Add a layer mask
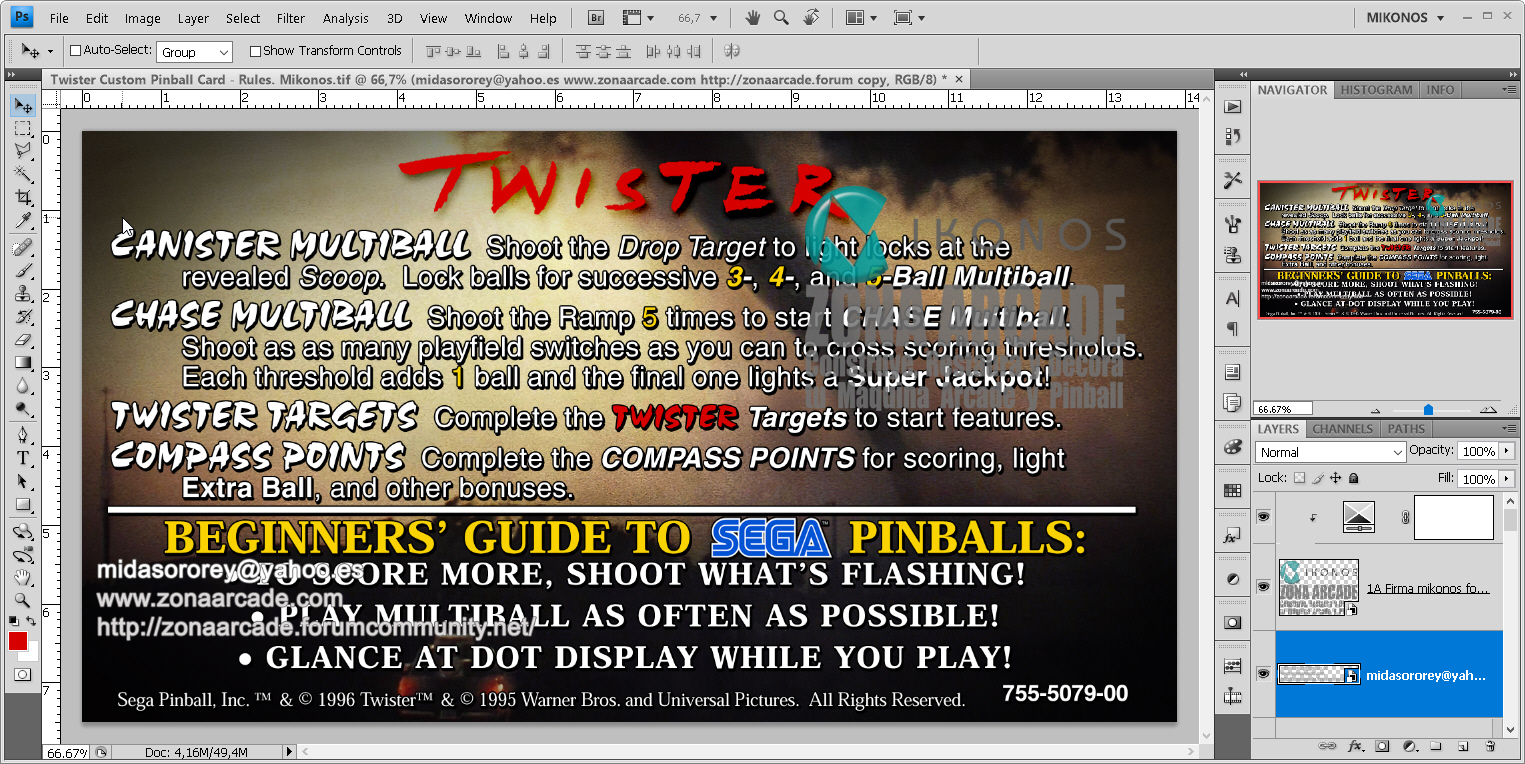 pyautogui.click(x=1383, y=746)
